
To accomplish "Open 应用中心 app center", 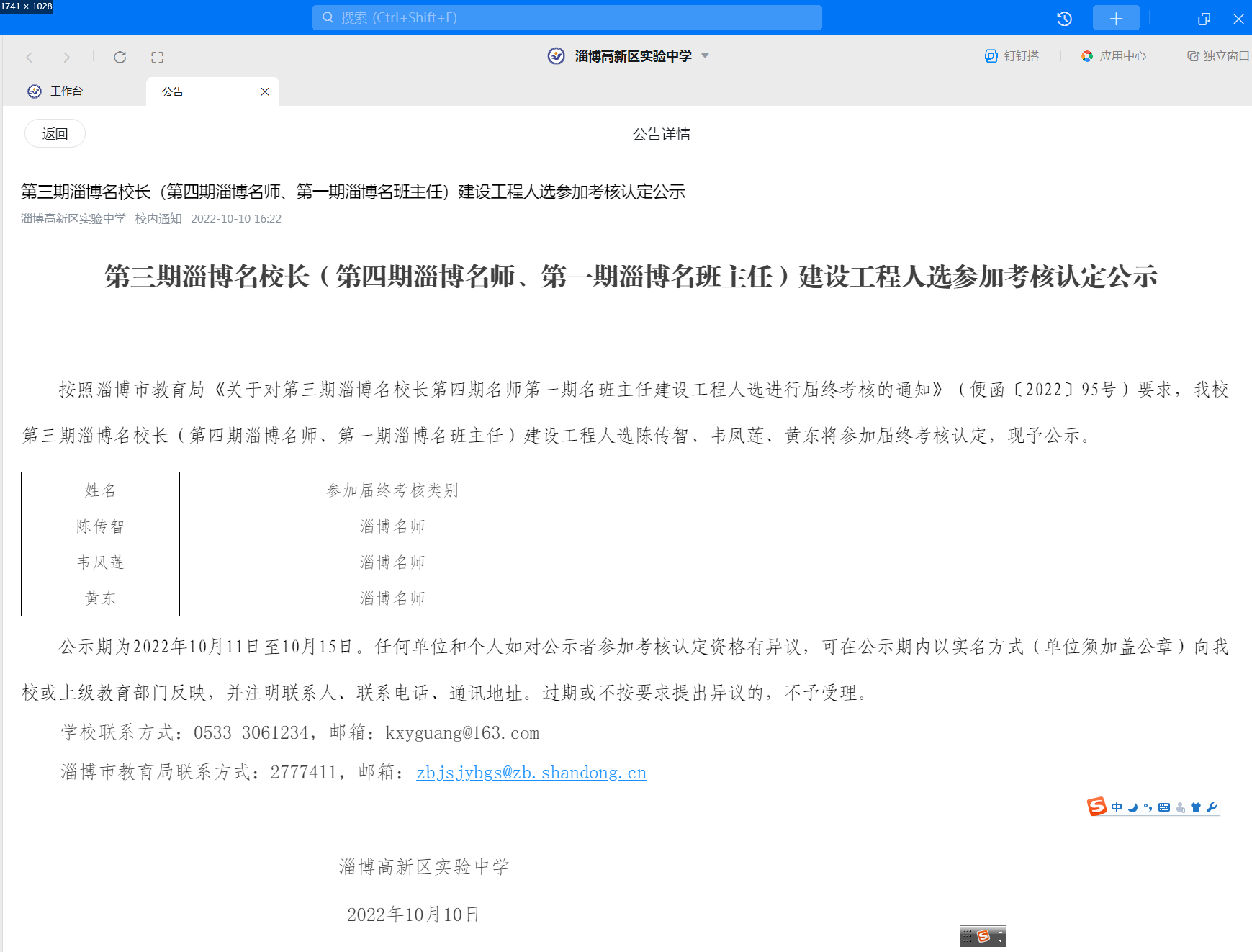I will (x=1113, y=55).
